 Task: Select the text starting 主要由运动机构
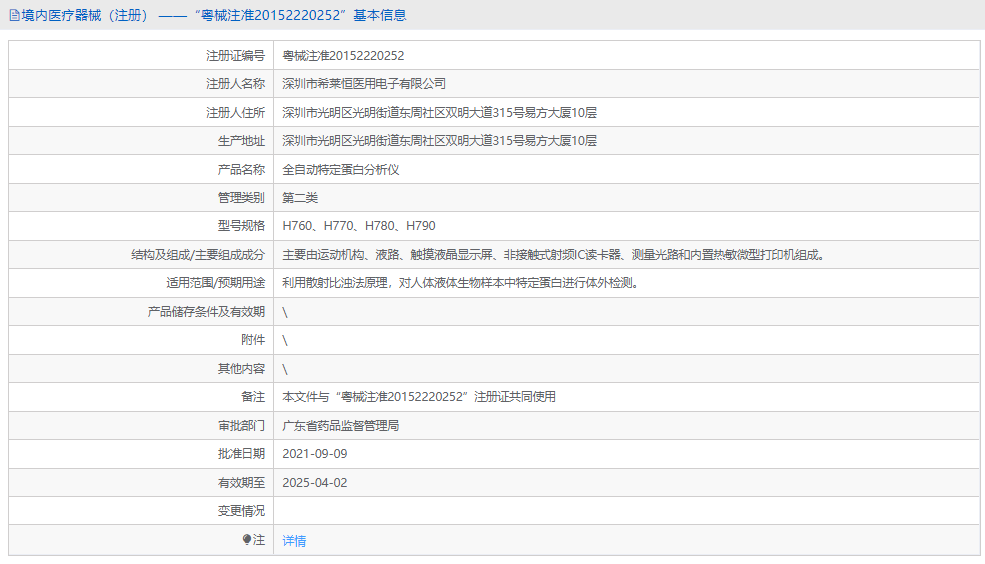(x=555, y=254)
